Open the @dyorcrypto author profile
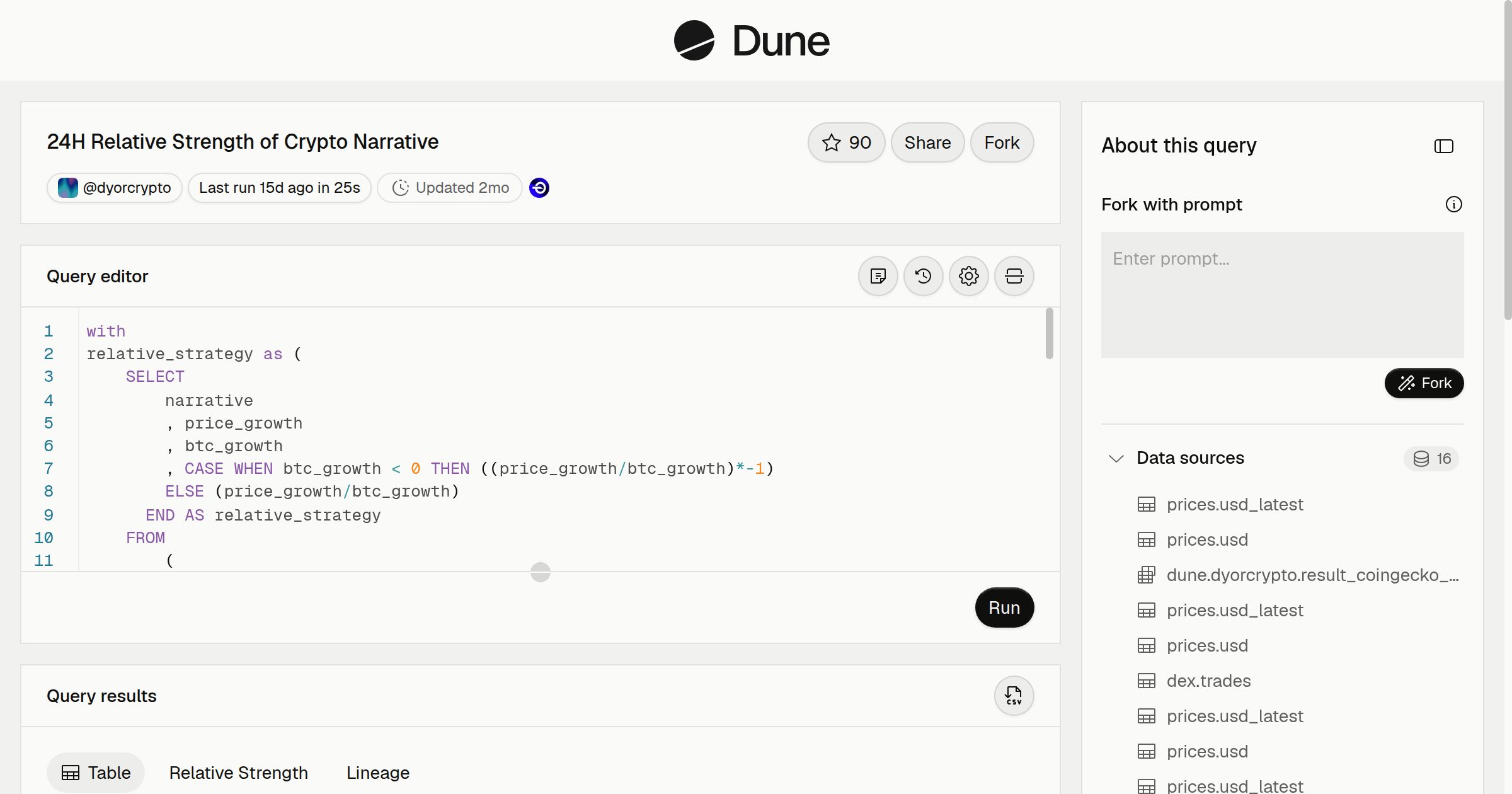The width and height of the screenshot is (1512, 794). coord(115,188)
